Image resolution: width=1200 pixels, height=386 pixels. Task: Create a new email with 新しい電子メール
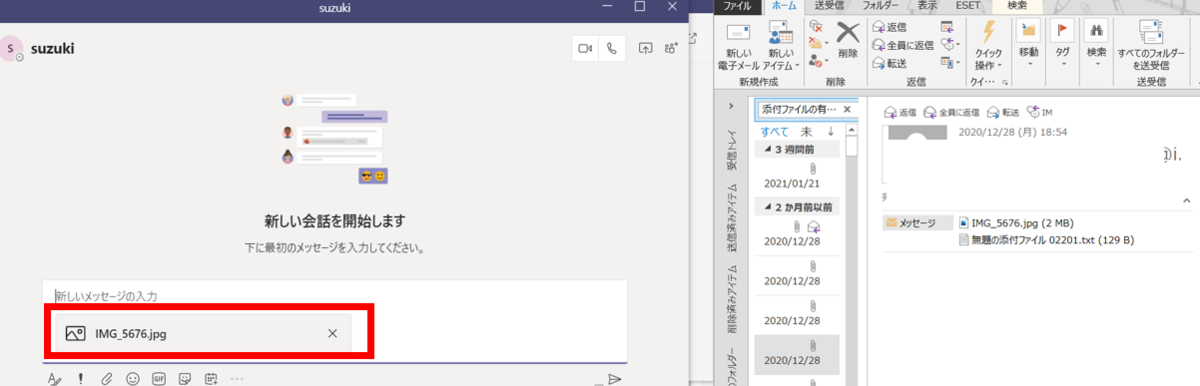pyautogui.click(x=738, y=45)
